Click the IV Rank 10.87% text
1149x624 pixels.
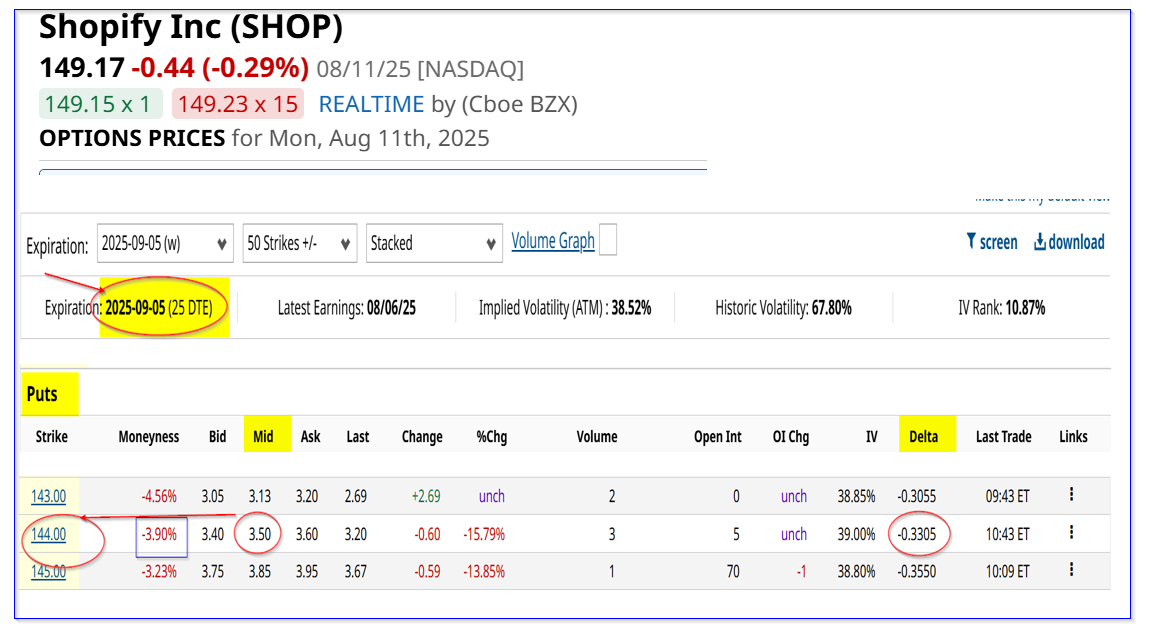[x=1002, y=308]
